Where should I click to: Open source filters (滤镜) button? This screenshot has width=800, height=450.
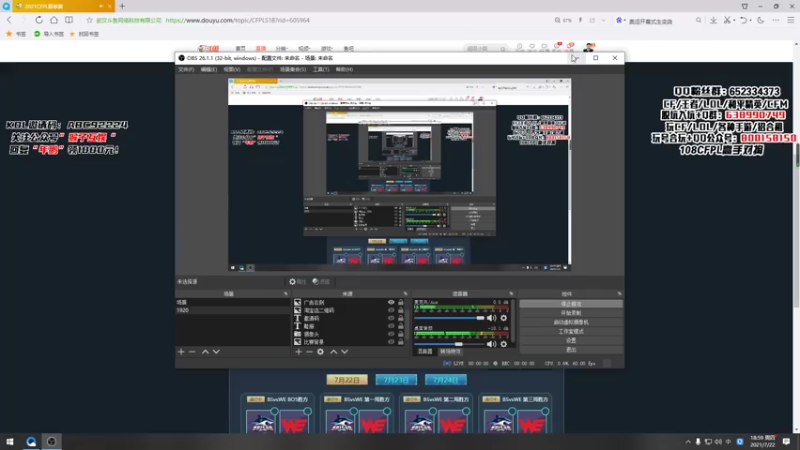[x=321, y=282]
